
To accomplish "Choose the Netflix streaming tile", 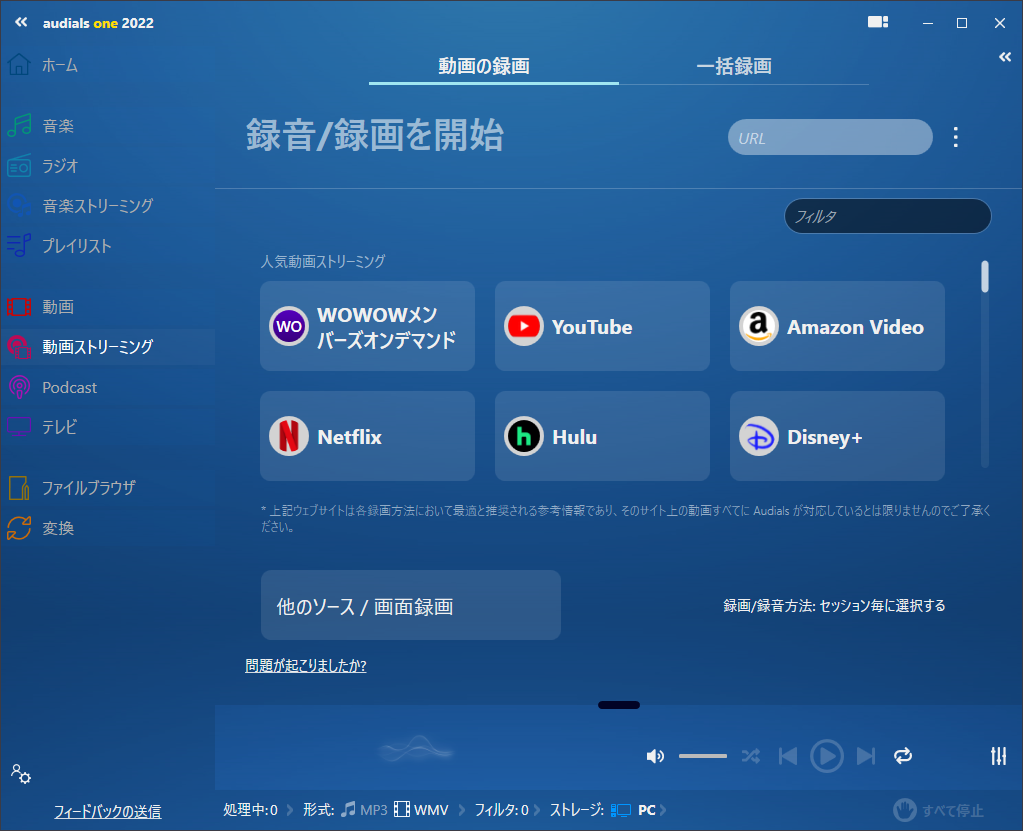I will 367,436.
